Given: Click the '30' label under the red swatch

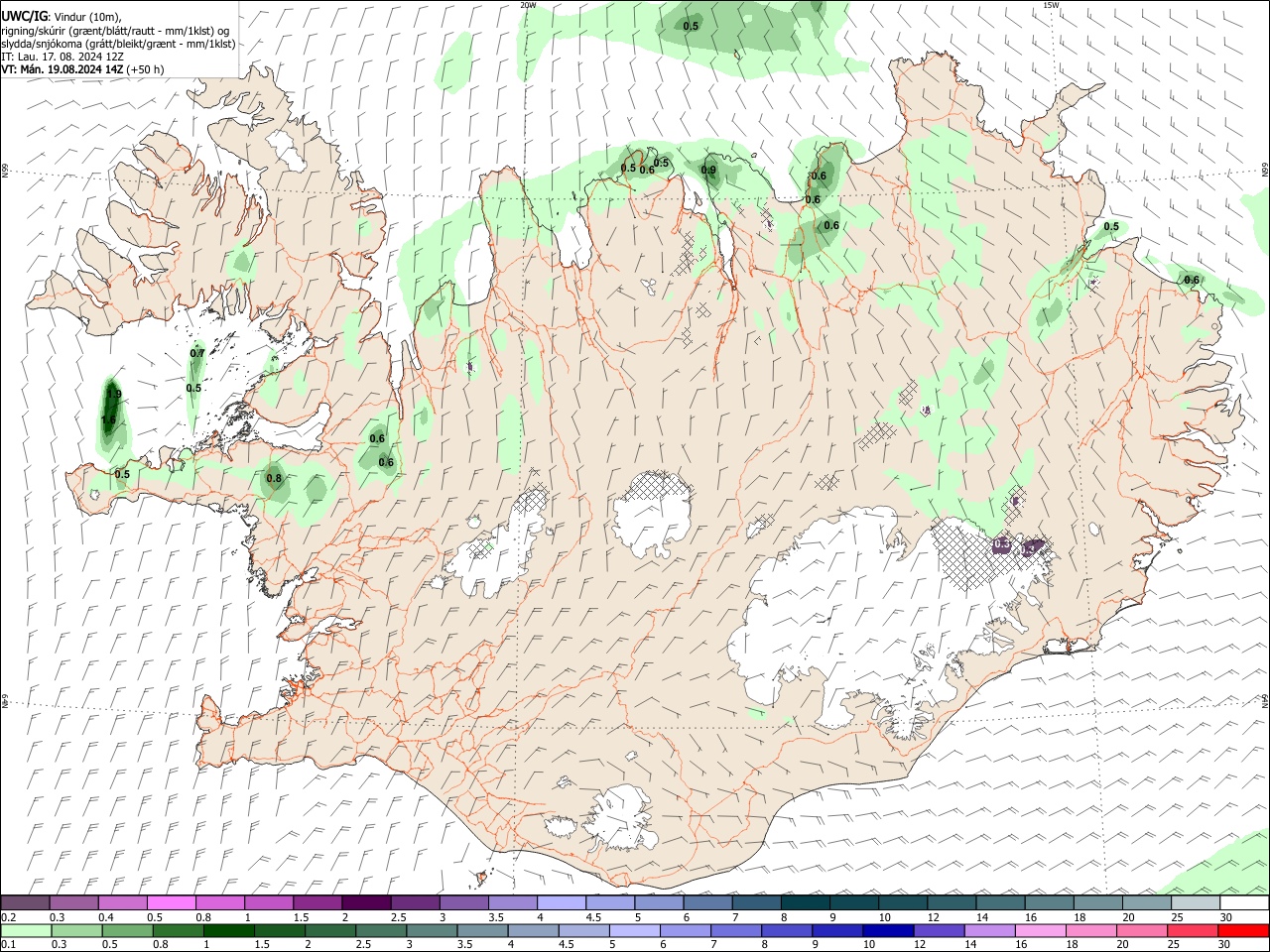Looking at the screenshot, I should 1226,944.
